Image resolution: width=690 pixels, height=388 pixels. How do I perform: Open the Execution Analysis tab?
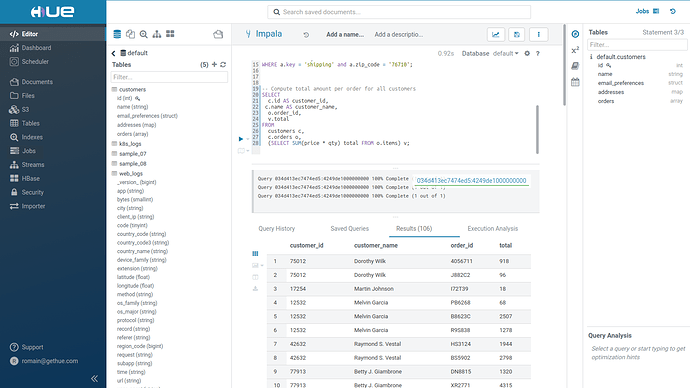[492, 228]
